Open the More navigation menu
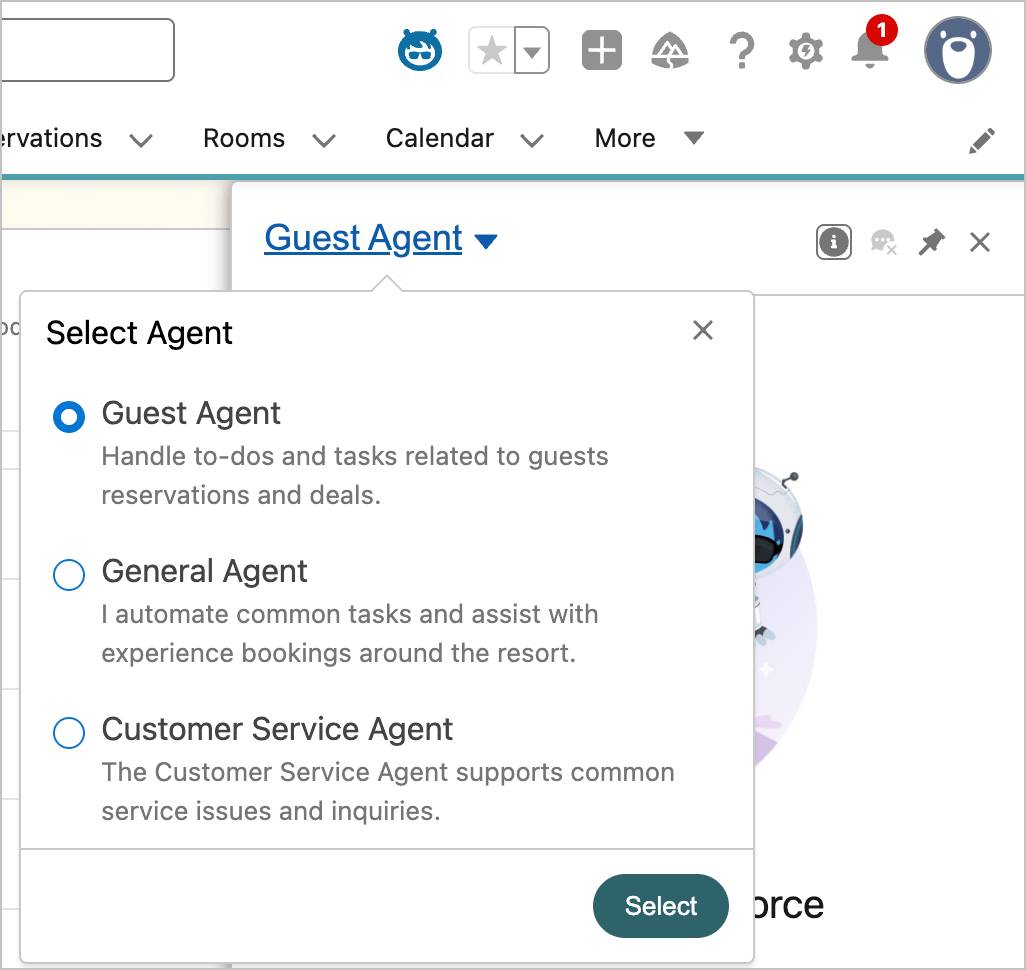This screenshot has height=970, width=1026. (x=648, y=138)
